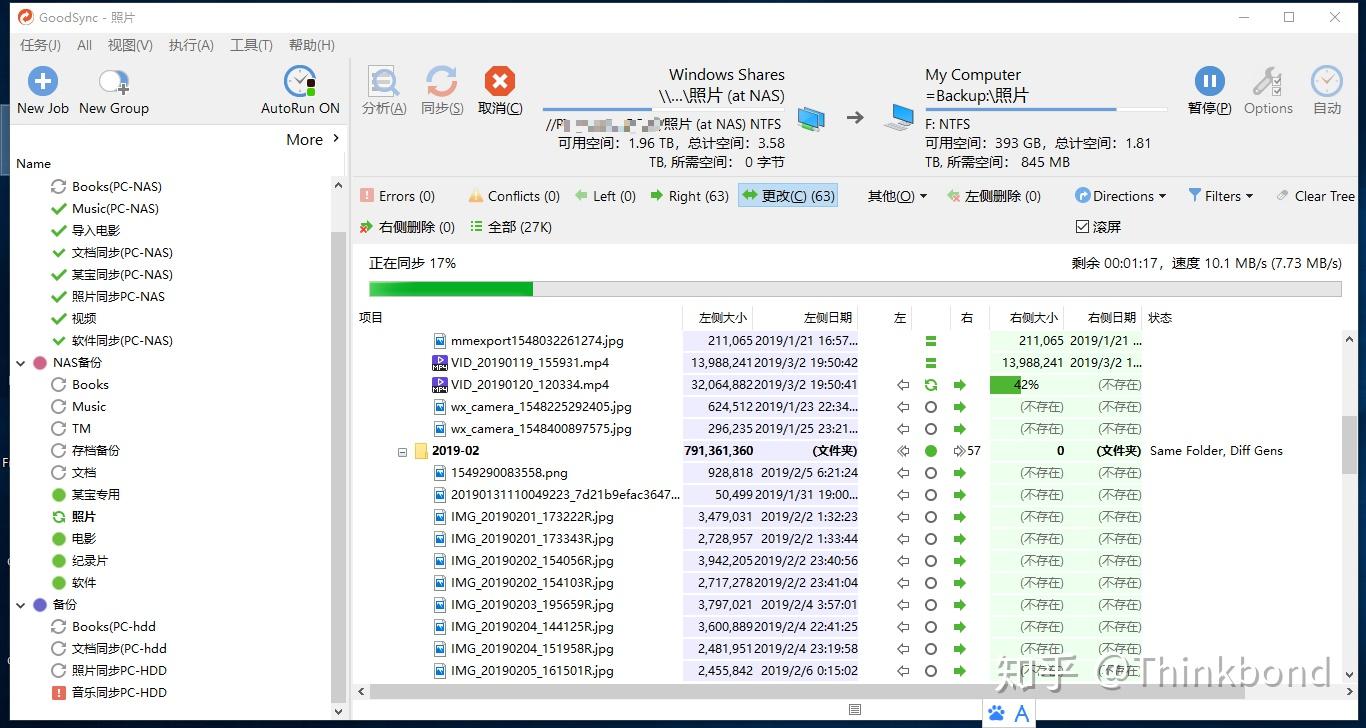Click equal sign icon on mmexport1548032261274.jpg row
The image size is (1366, 728).
pyautogui.click(x=931, y=341)
